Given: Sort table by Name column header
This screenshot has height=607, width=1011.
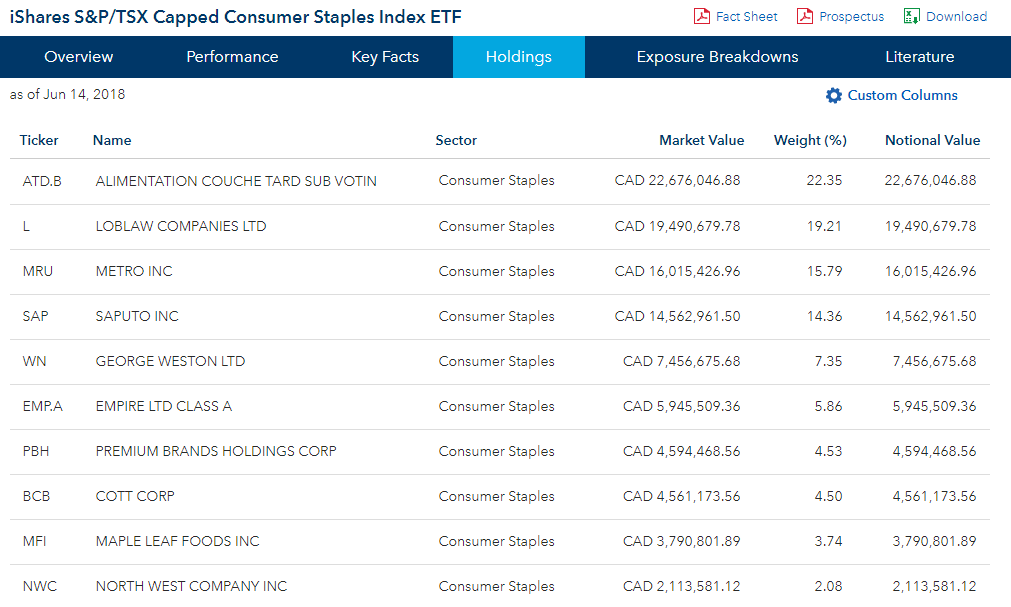Looking at the screenshot, I should point(112,140).
